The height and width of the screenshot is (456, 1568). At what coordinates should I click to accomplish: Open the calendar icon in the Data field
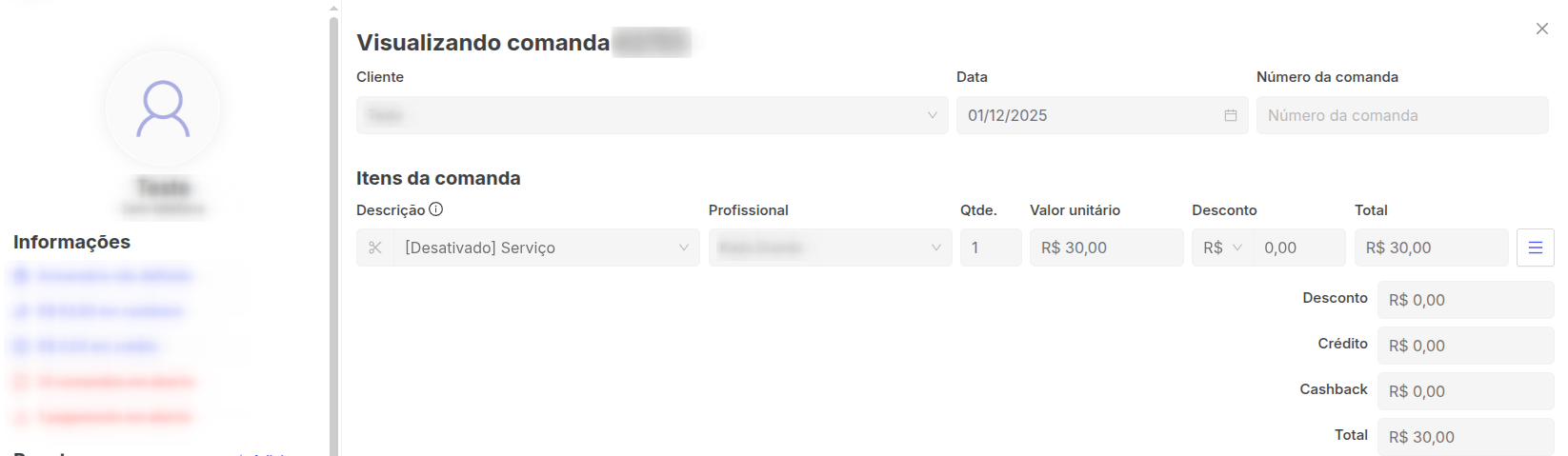[x=1230, y=115]
